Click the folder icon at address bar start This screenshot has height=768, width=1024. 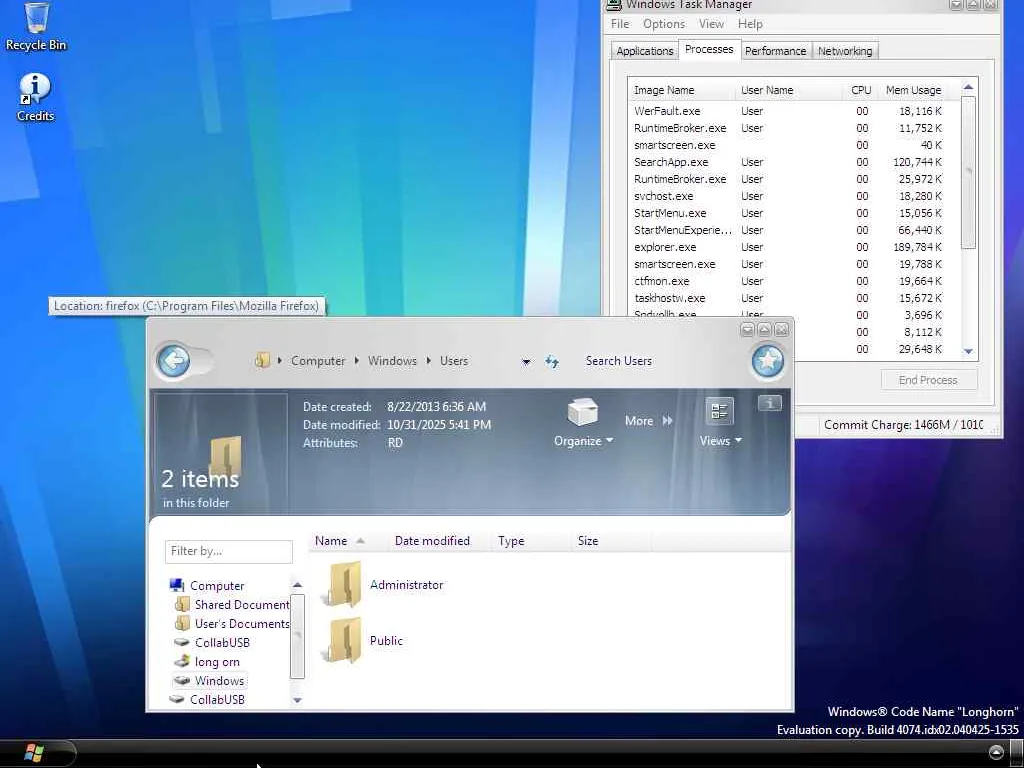263,360
